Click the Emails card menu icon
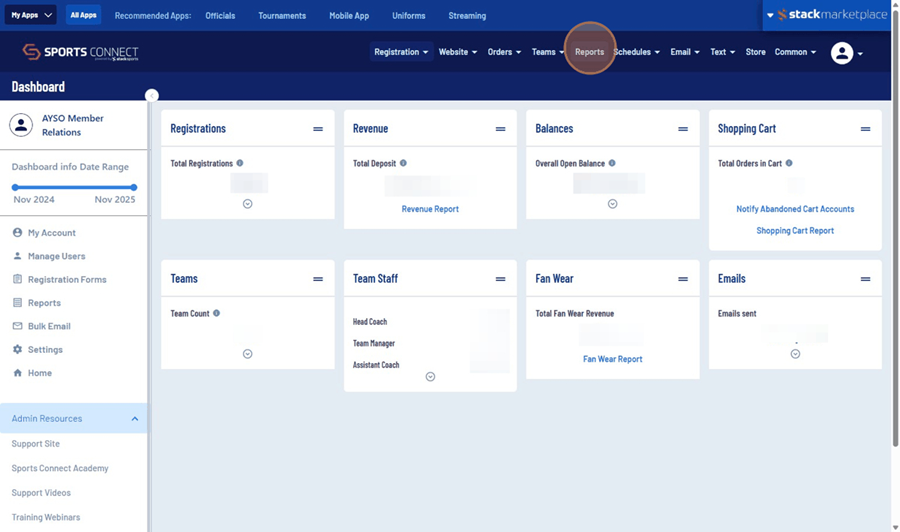Image resolution: width=900 pixels, height=532 pixels. click(865, 279)
